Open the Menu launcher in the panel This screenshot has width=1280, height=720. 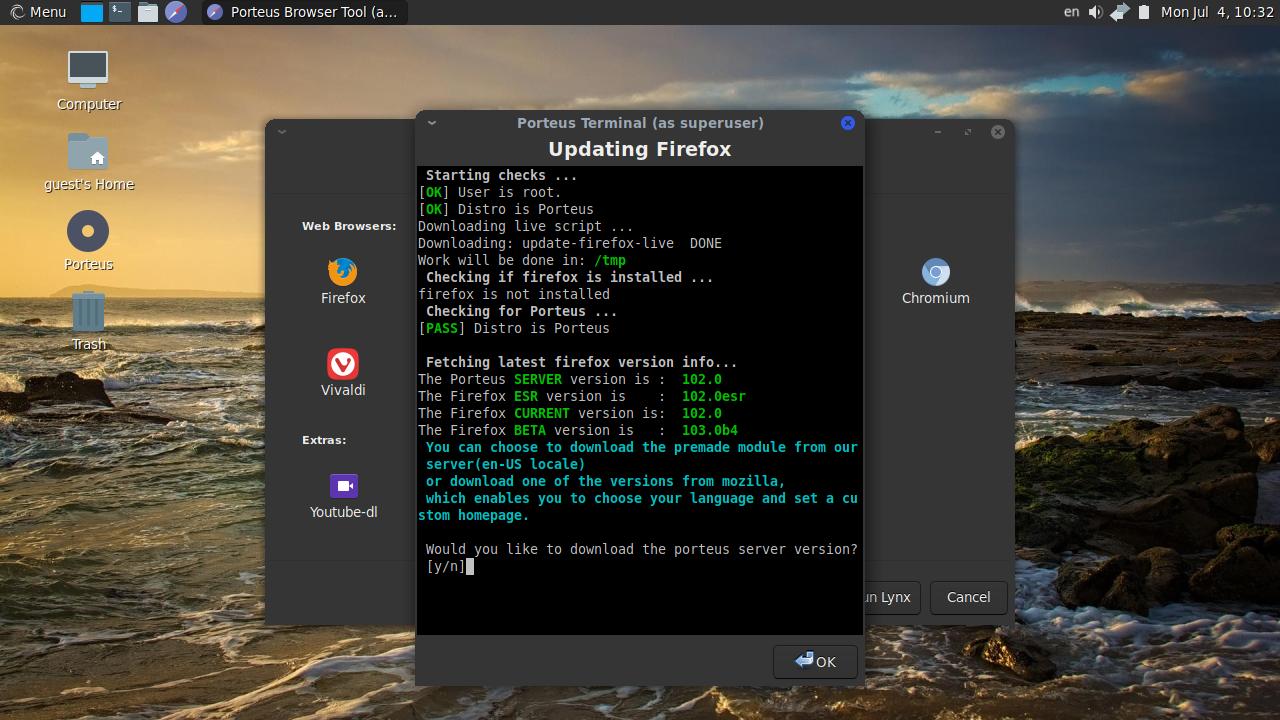click(x=38, y=12)
